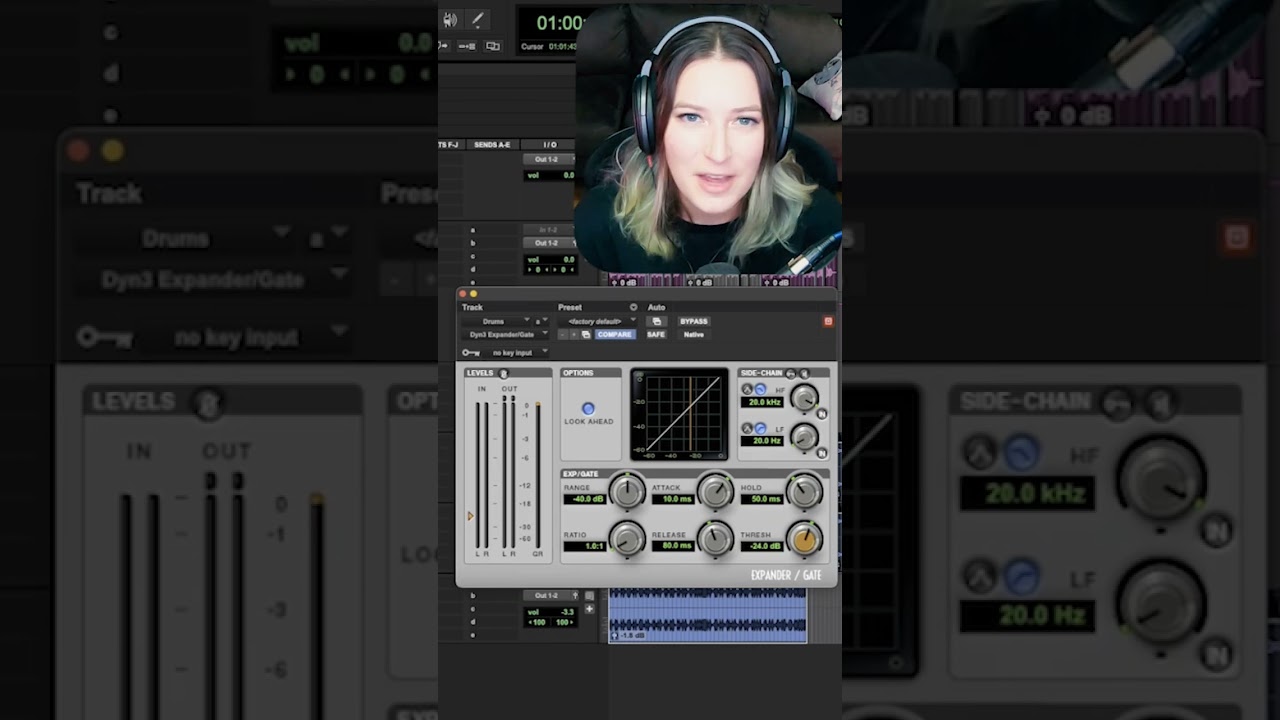Open the factory default preset dropdown
Image resolution: width=1280 pixels, height=720 pixels.
point(597,321)
